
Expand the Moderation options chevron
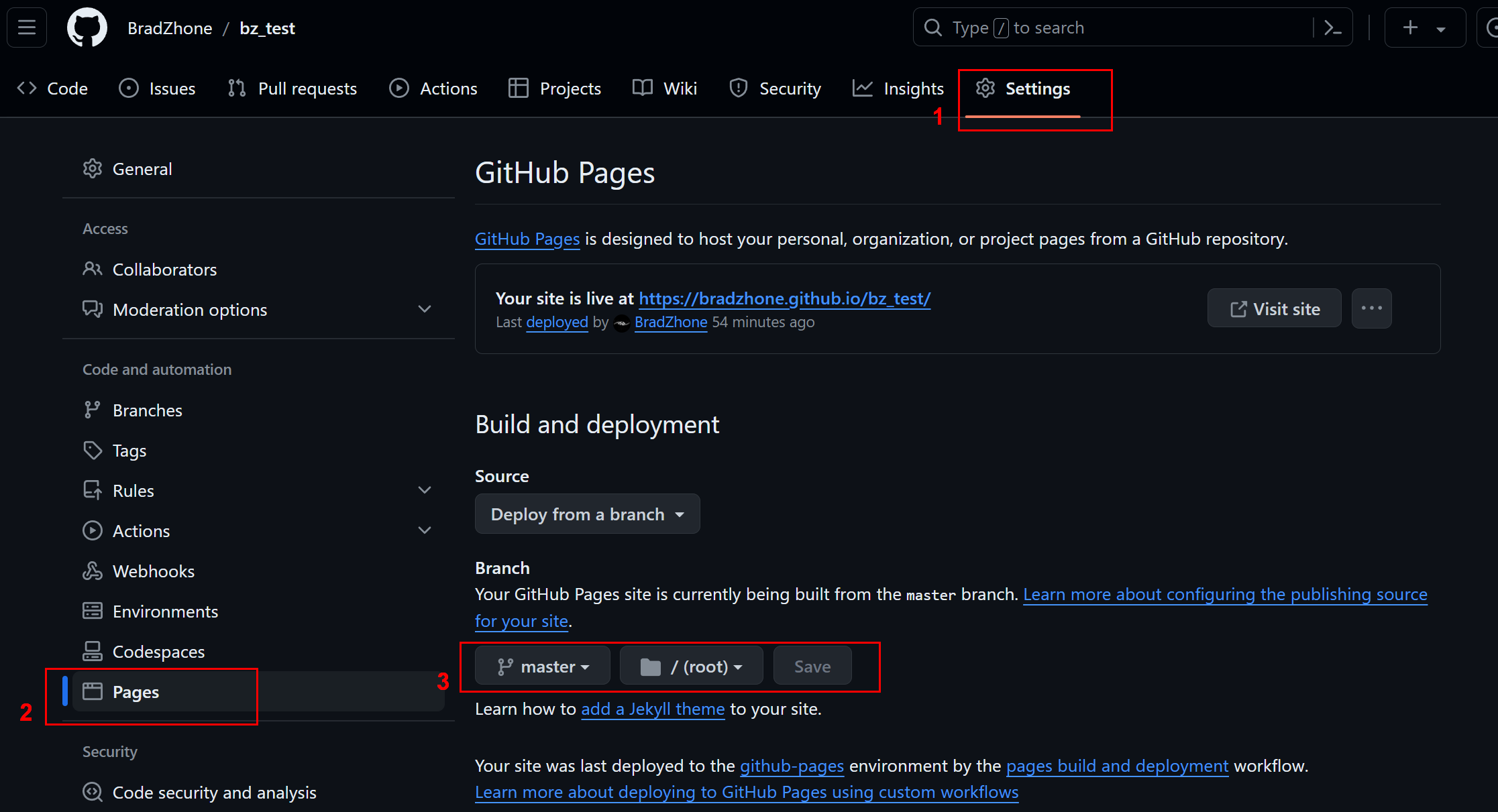click(x=425, y=309)
